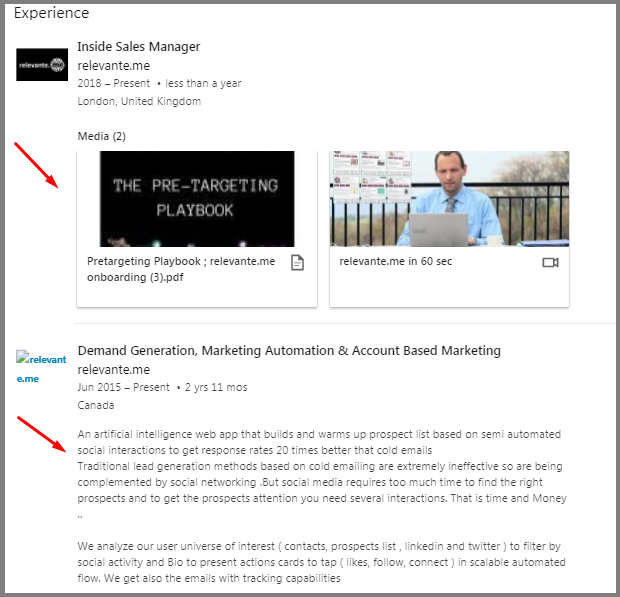Click 'London, United Kingdom' location text
This screenshot has height=597, width=620.
(139, 101)
